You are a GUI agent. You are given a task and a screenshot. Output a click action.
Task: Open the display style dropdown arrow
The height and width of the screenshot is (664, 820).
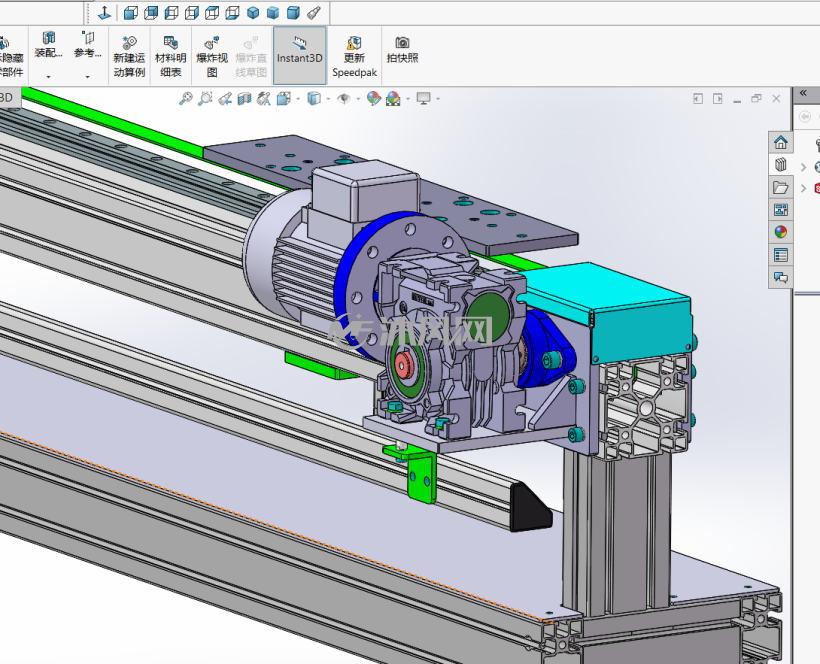(x=328, y=99)
